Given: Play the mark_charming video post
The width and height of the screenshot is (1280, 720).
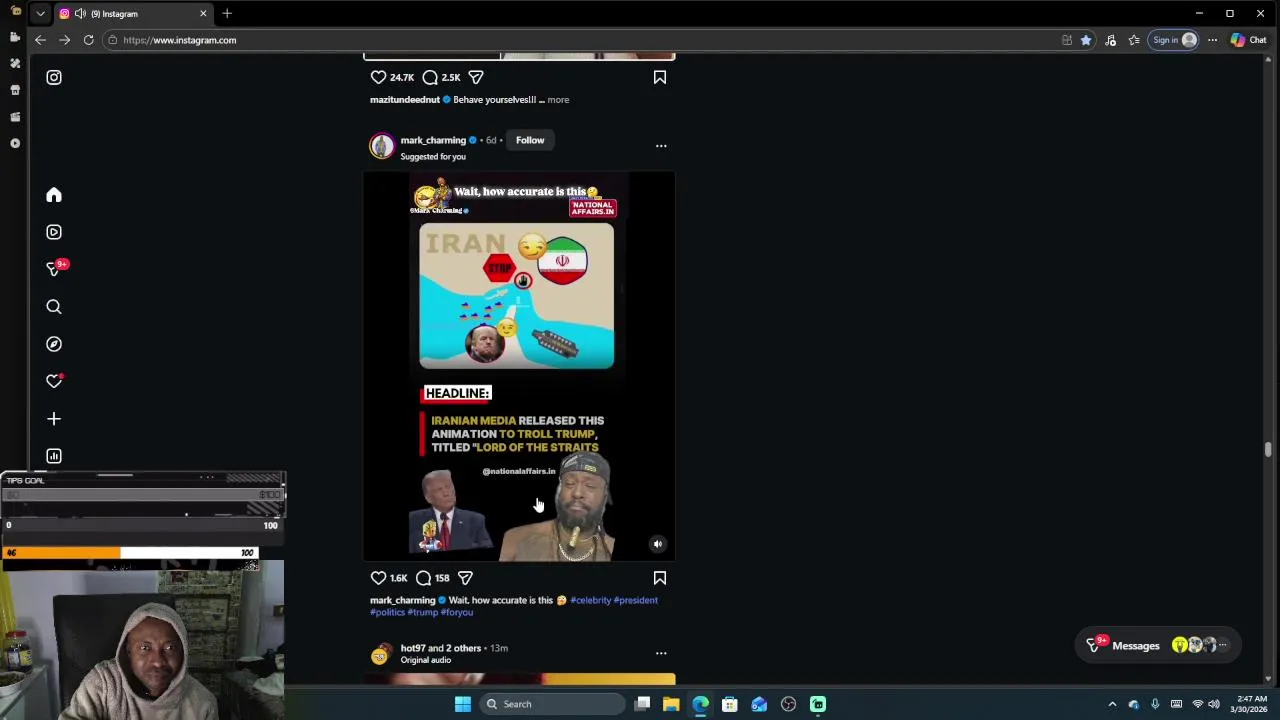Looking at the screenshot, I should pyautogui.click(x=518, y=366).
